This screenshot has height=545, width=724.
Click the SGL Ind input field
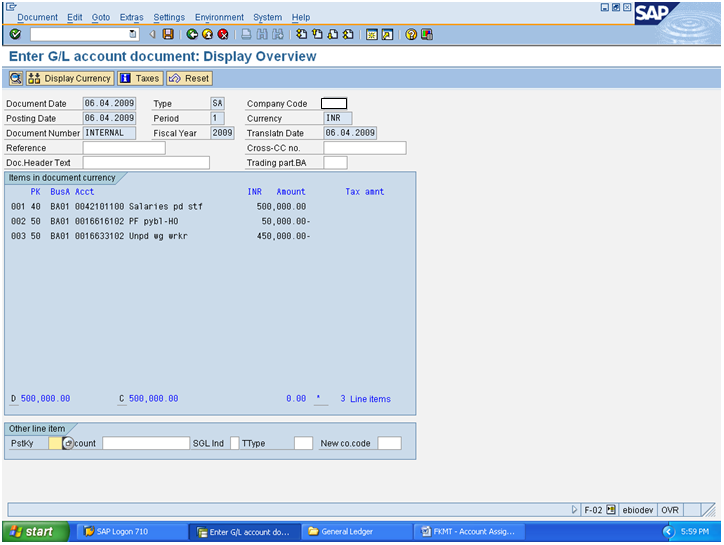[x=235, y=443]
